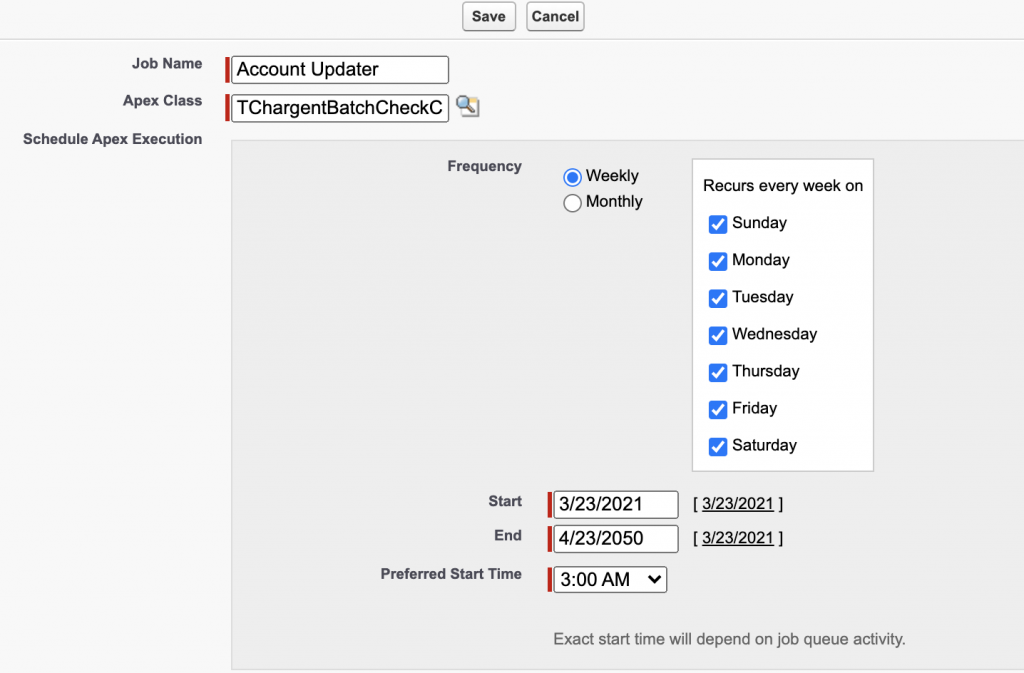Click the Apex Class label
This screenshot has width=1024, height=673.
[163, 101]
